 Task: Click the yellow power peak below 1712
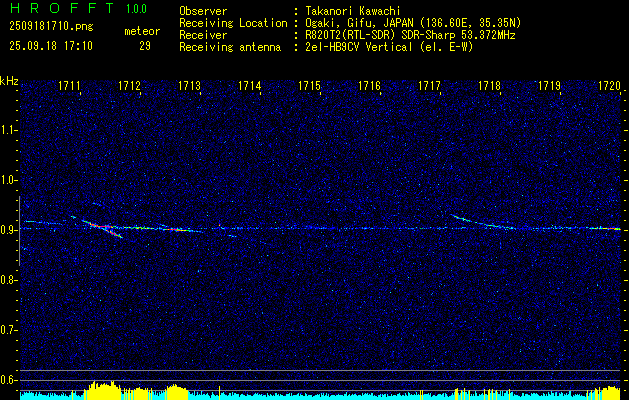[x=105, y=388]
